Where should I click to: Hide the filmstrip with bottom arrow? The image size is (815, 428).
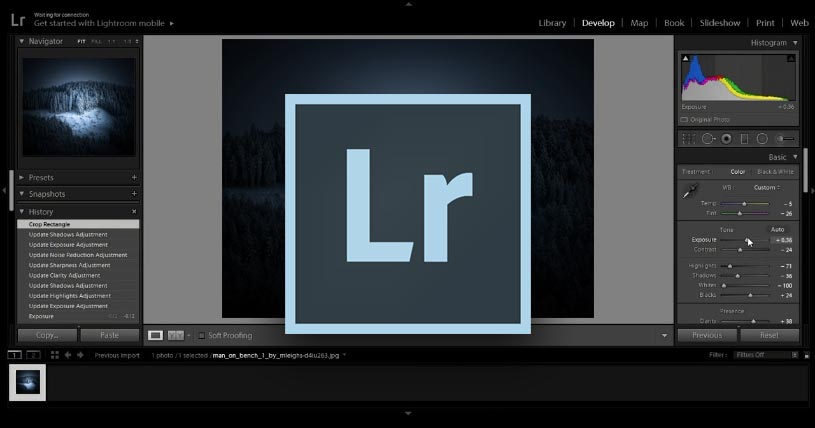409,413
